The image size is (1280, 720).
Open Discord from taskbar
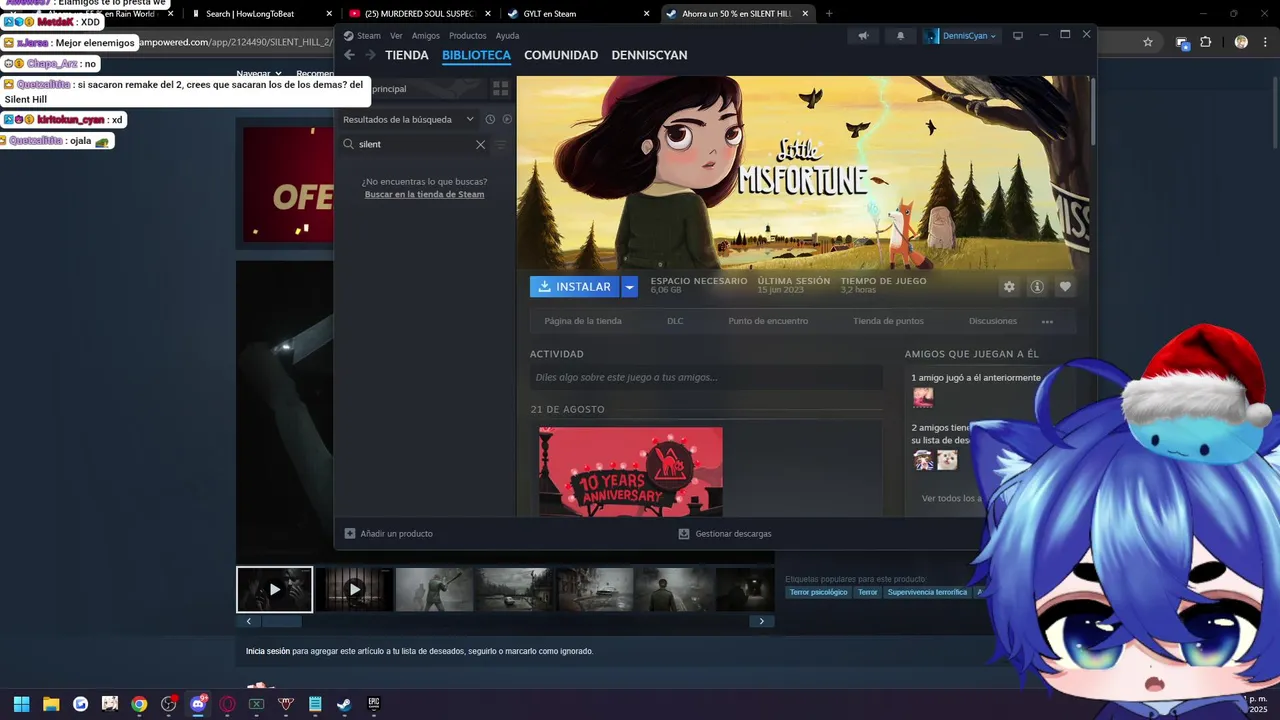tap(198, 704)
